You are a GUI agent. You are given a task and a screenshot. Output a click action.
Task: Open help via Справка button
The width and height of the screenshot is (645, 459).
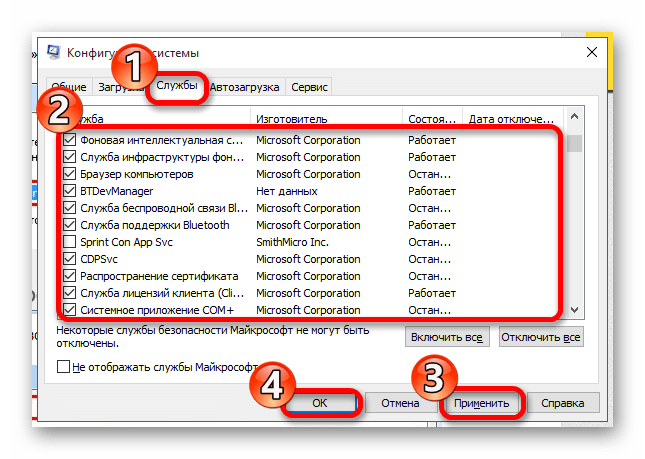click(x=563, y=403)
